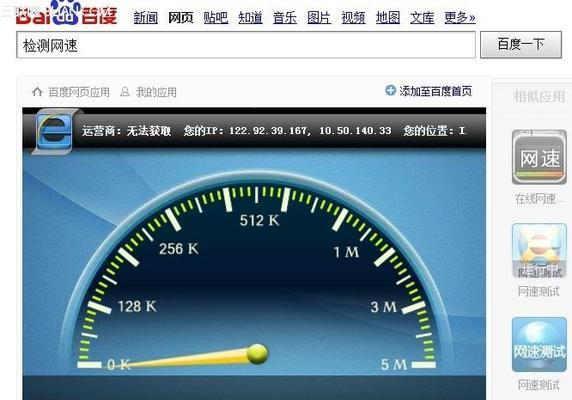Open the 地图 maps link
This screenshot has height=400, width=572.
click(x=388, y=18)
